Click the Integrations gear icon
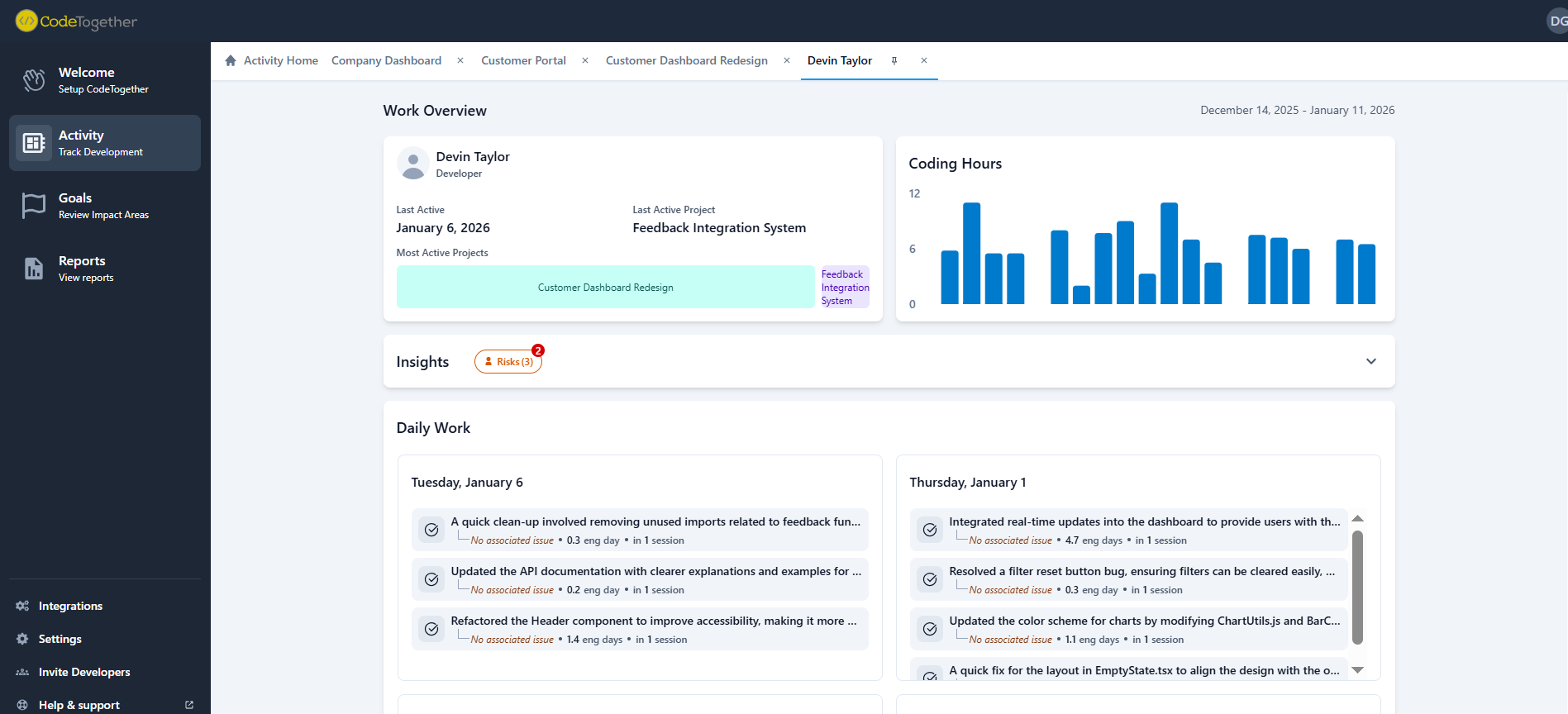This screenshot has width=1568, height=714. tap(22, 606)
